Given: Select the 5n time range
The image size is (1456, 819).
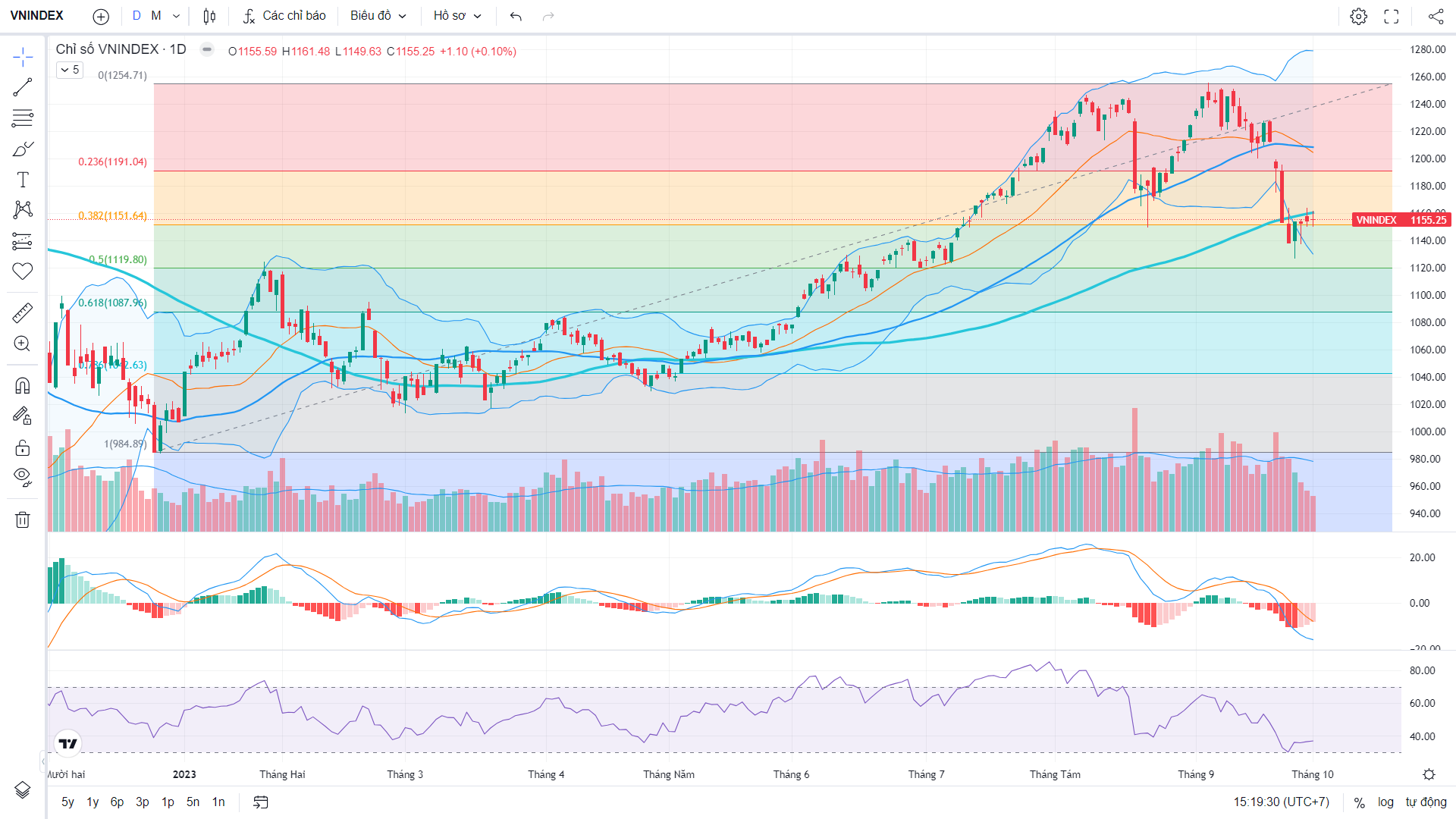Looking at the screenshot, I should pos(193,802).
